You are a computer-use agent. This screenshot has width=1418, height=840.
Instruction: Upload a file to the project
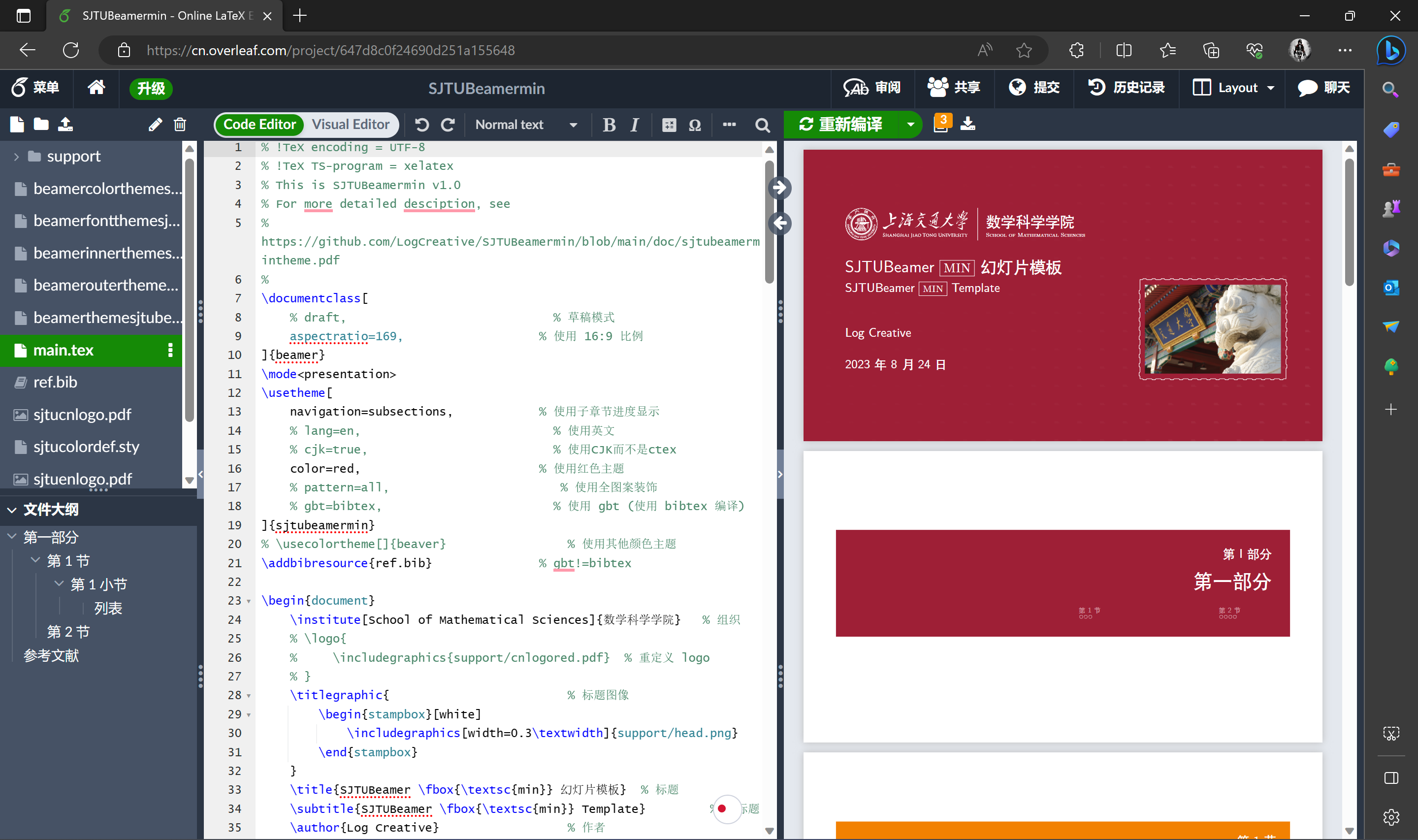pyautogui.click(x=65, y=125)
